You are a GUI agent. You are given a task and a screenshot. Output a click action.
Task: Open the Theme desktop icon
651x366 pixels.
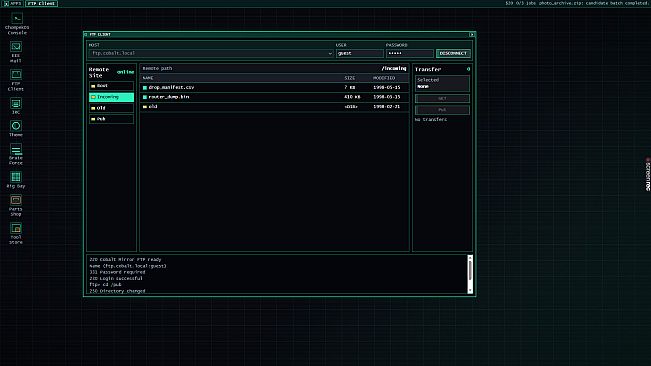point(16,129)
